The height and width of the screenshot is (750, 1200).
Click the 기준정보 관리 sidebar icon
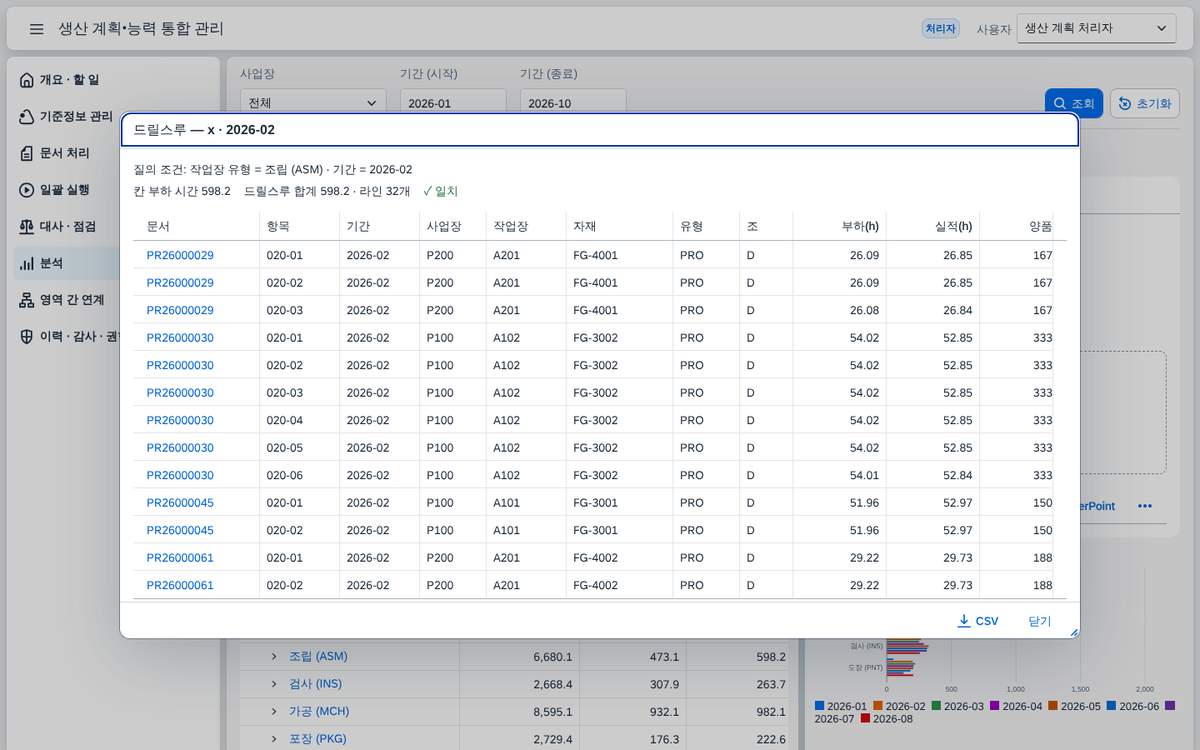click(x=27, y=117)
